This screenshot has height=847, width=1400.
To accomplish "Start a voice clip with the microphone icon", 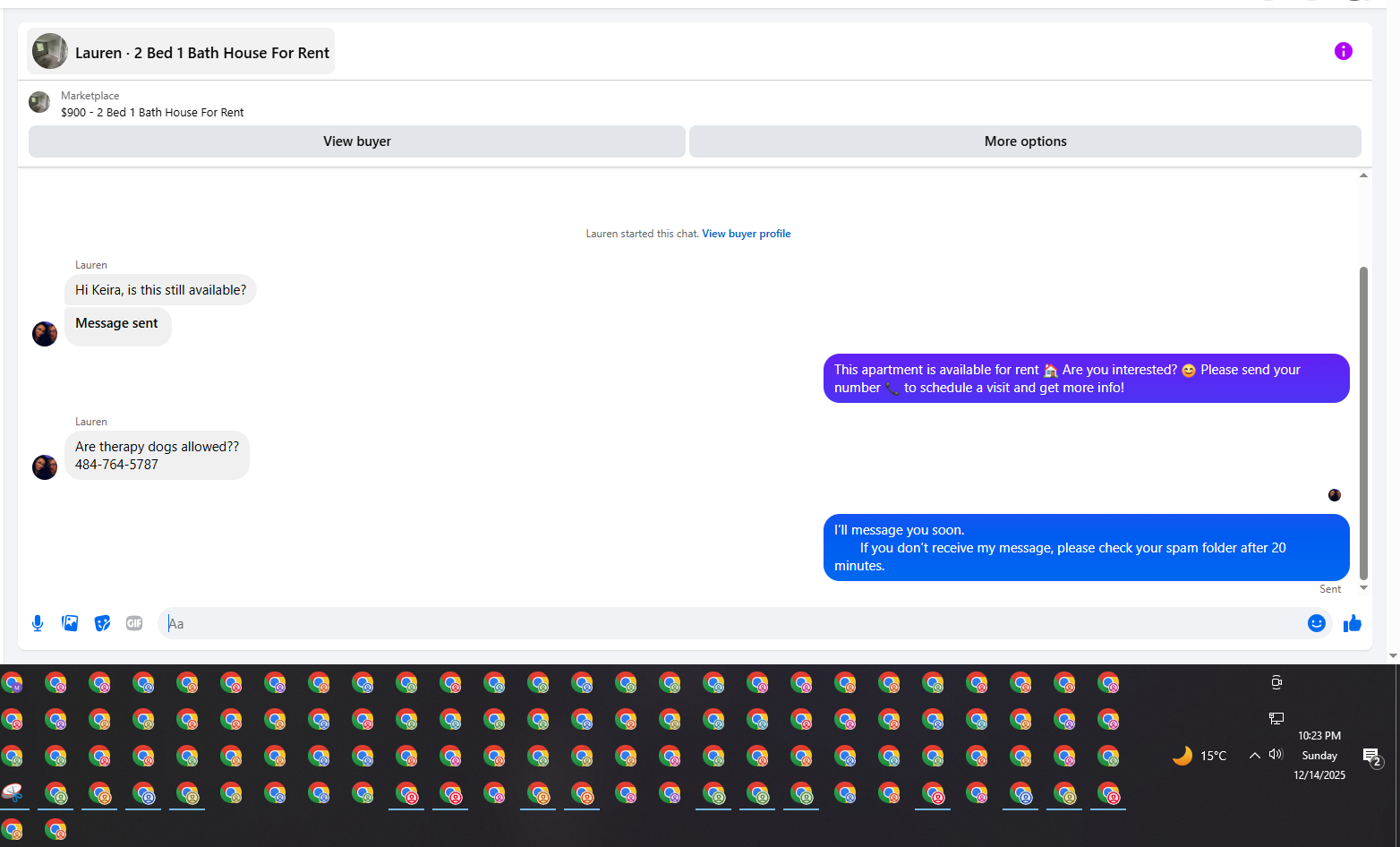I will click(x=38, y=623).
